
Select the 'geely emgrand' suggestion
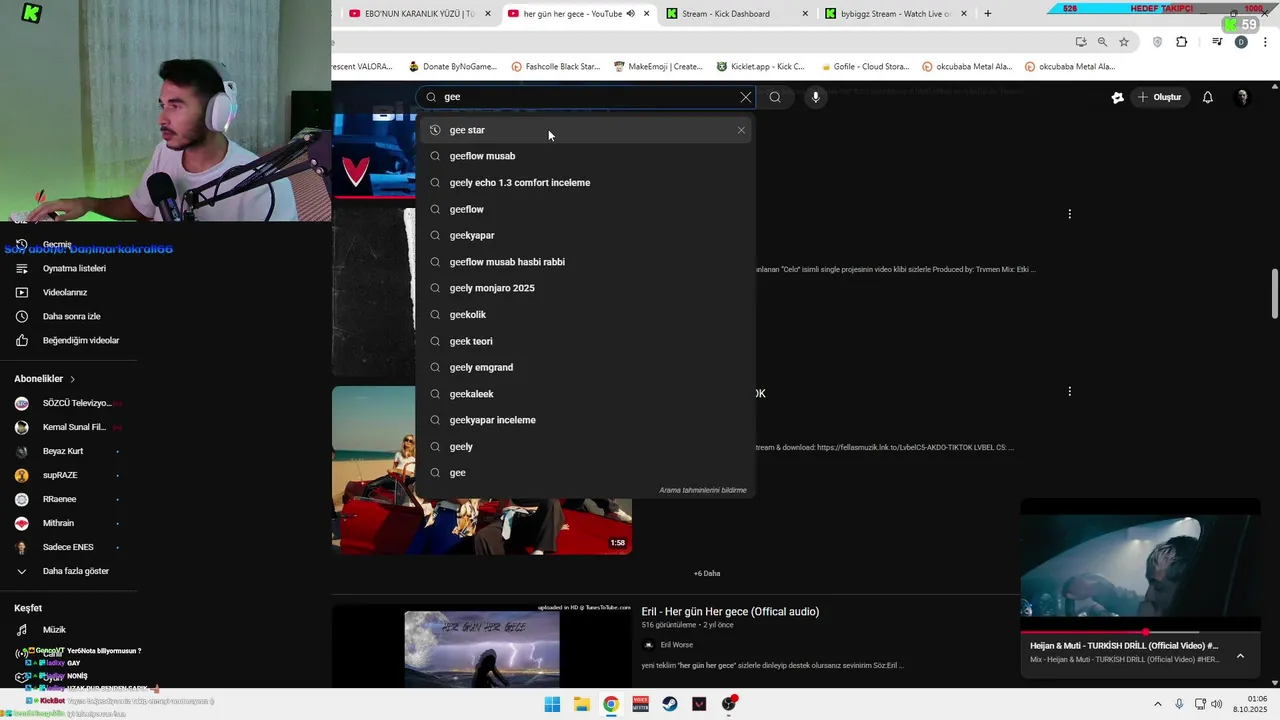(586, 367)
